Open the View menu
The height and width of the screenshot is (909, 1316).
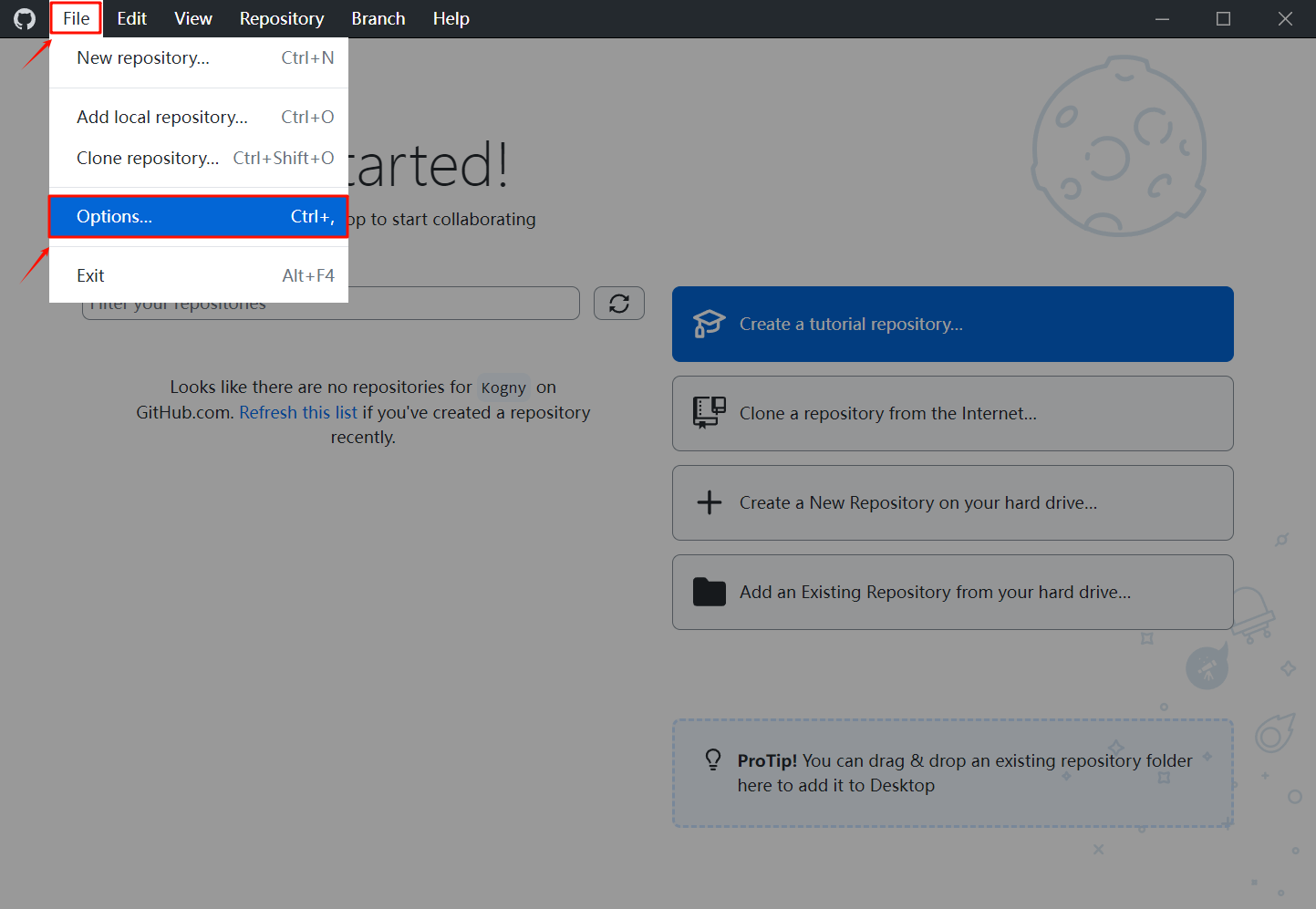[193, 18]
